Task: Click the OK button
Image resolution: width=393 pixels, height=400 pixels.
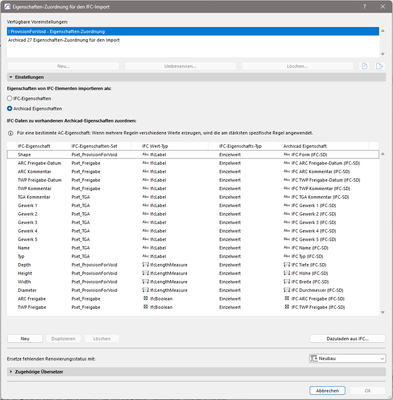Action: coord(368,391)
